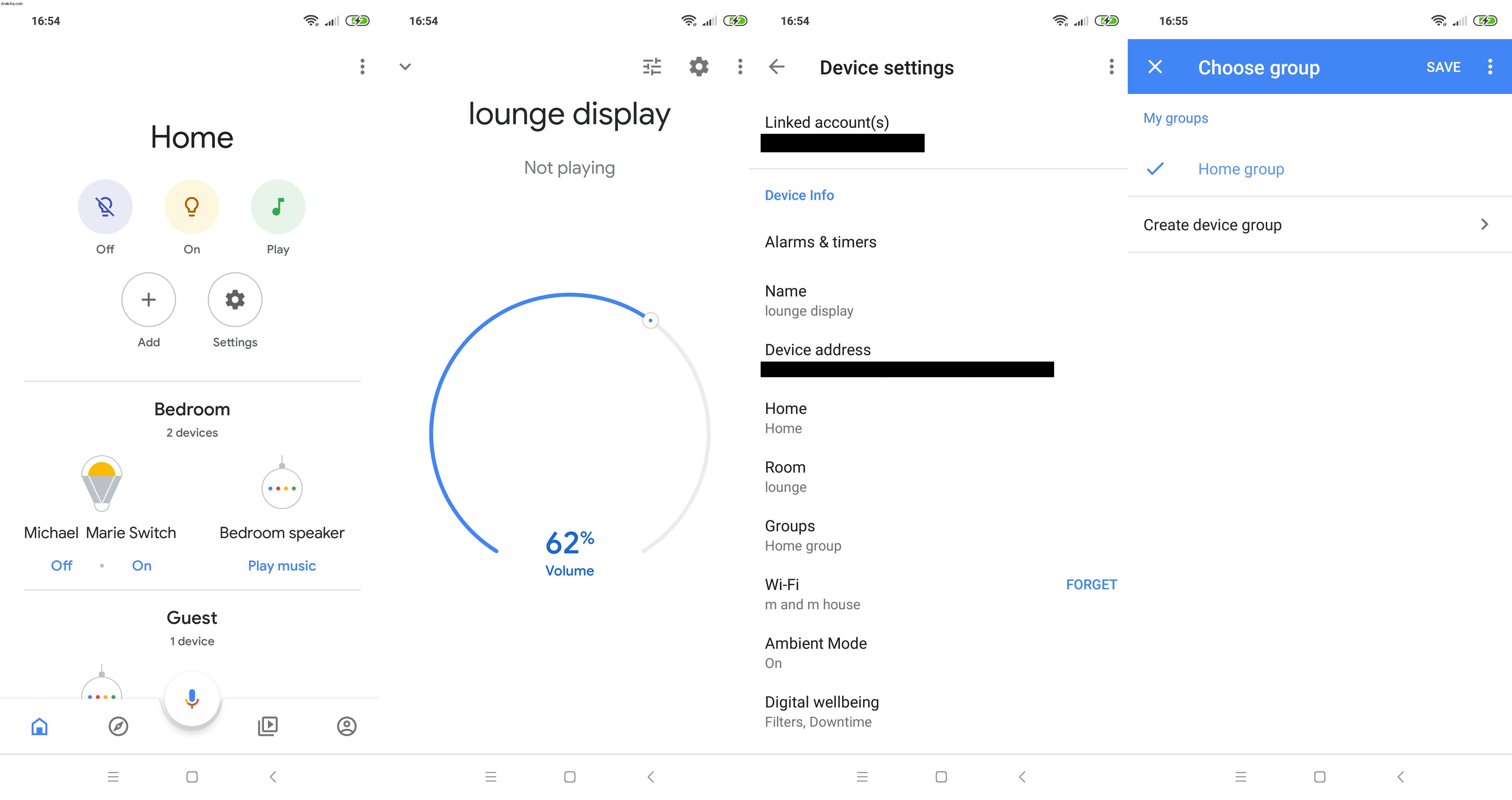Open the Media tab in bottom bar

click(268, 727)
